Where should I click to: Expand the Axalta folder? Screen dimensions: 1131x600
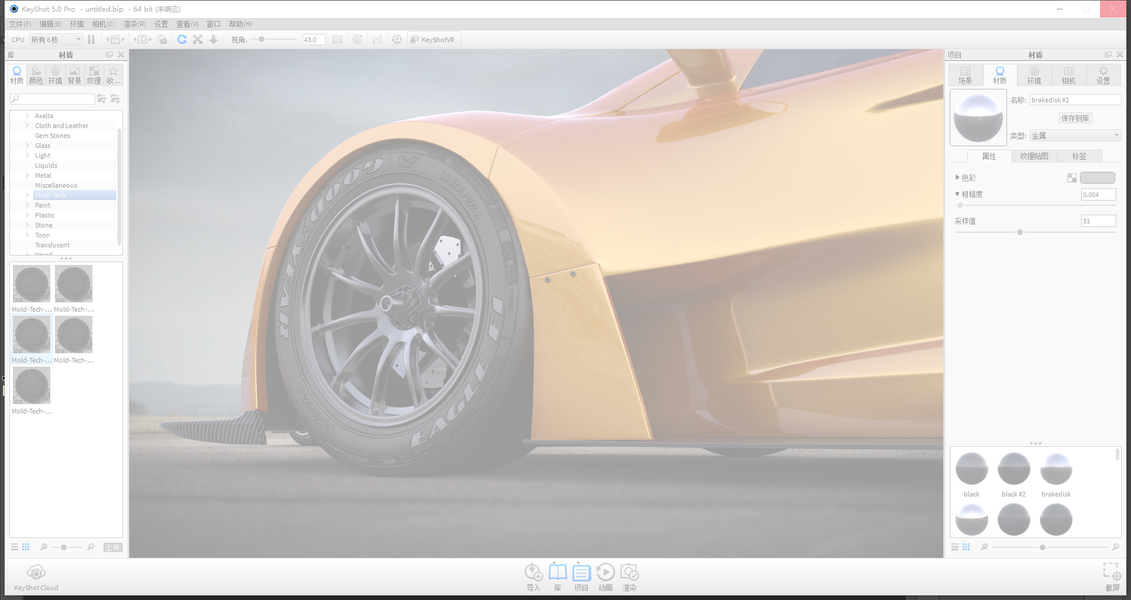click(27, 115)
